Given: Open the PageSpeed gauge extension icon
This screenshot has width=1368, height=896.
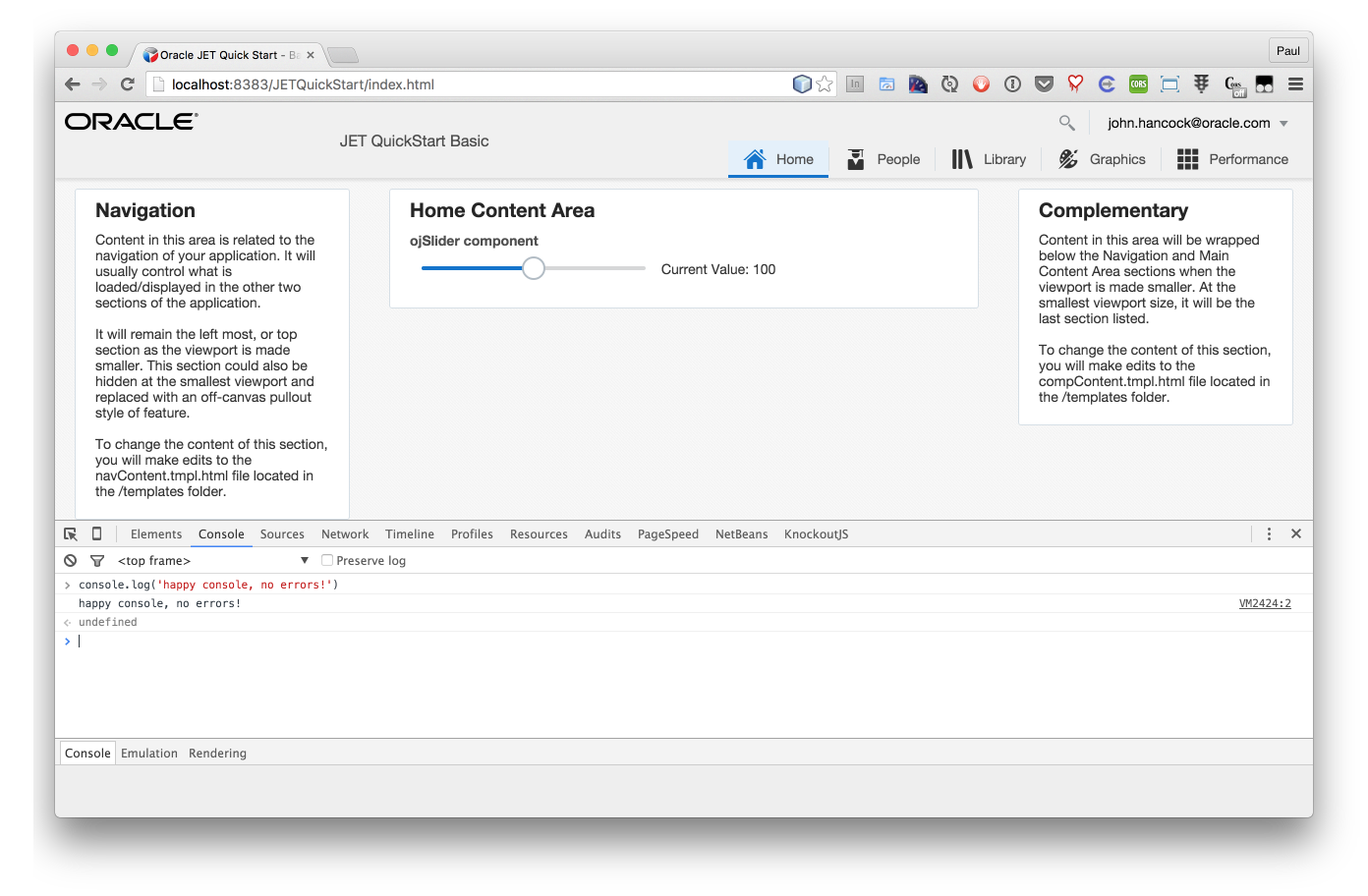Looking at the screenshot, I should click(x=918, y=84).
